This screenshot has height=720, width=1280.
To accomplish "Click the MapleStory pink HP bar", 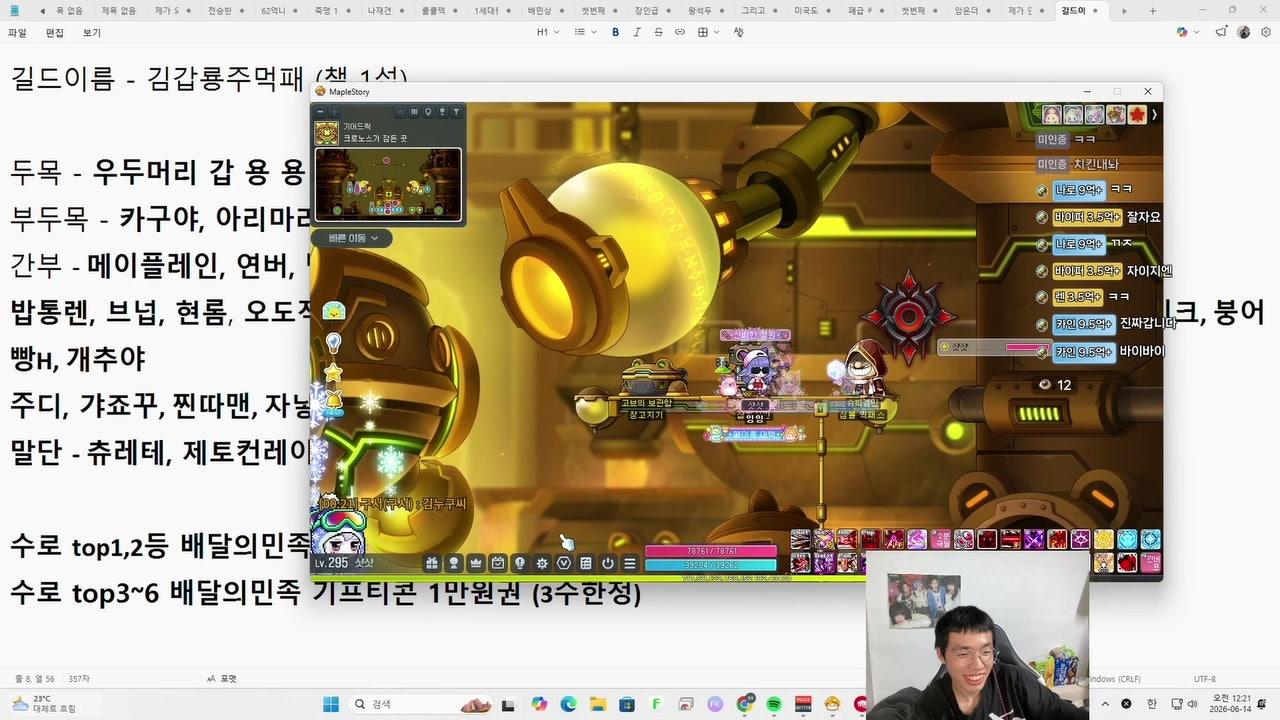I will click(710, 551).
